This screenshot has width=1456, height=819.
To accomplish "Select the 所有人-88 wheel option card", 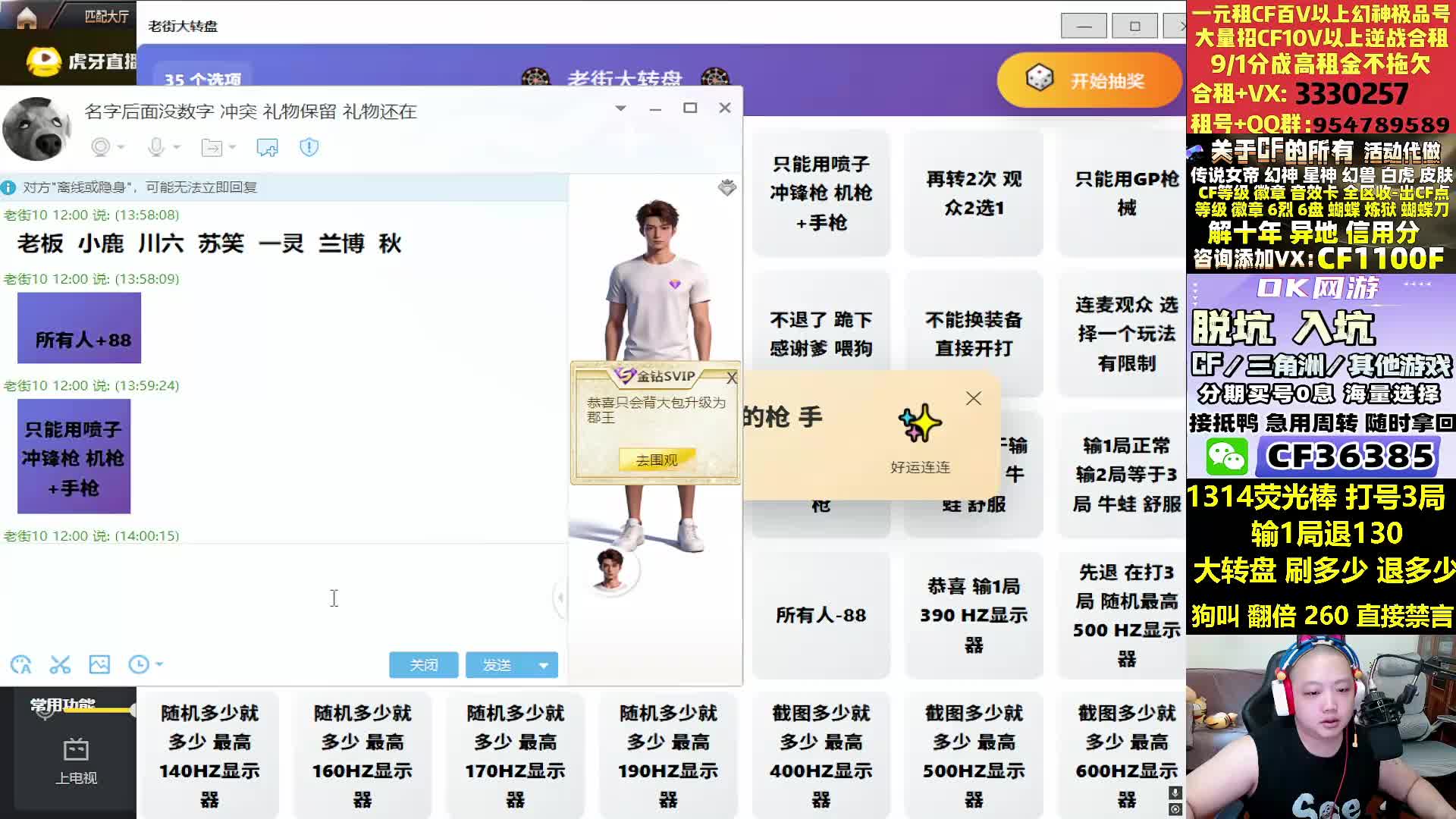I will click(821, 615).
